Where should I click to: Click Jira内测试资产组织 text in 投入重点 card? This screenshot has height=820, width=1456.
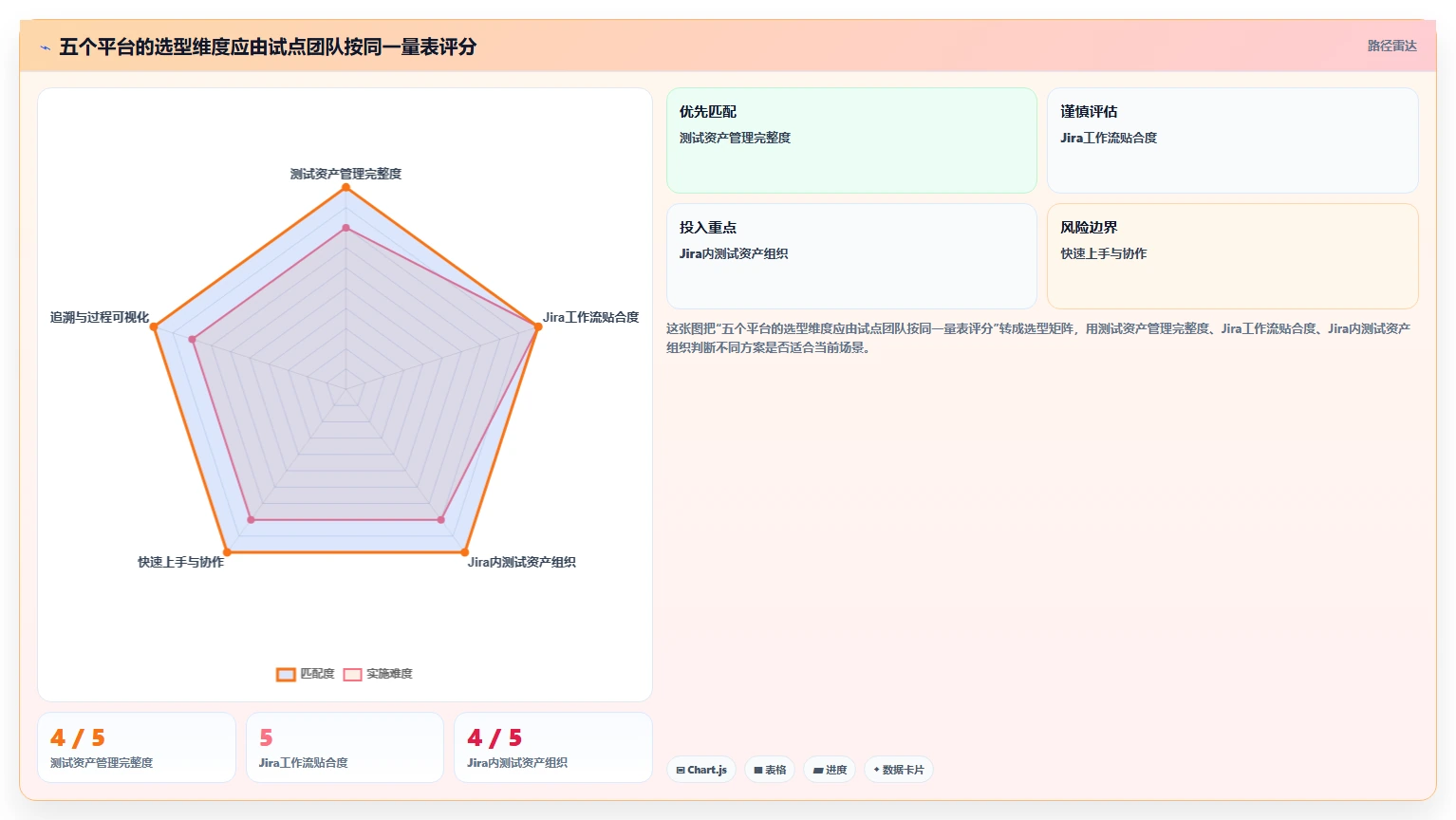[734, 253]
